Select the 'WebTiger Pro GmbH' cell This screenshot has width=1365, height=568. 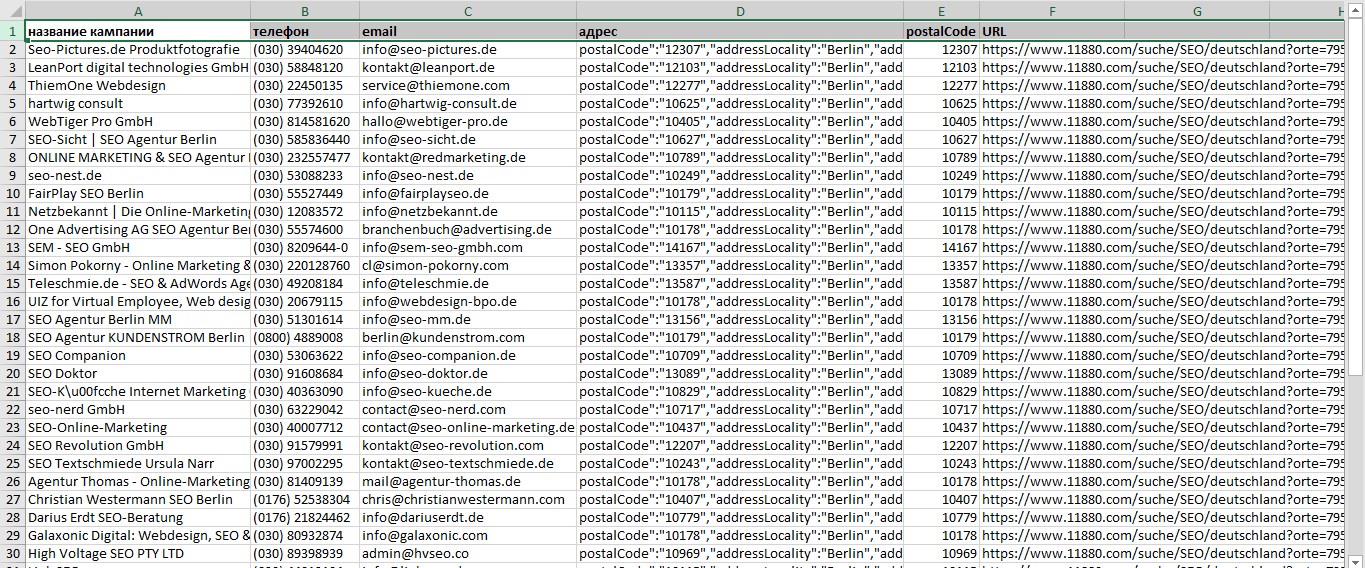(x=137, y=121)
